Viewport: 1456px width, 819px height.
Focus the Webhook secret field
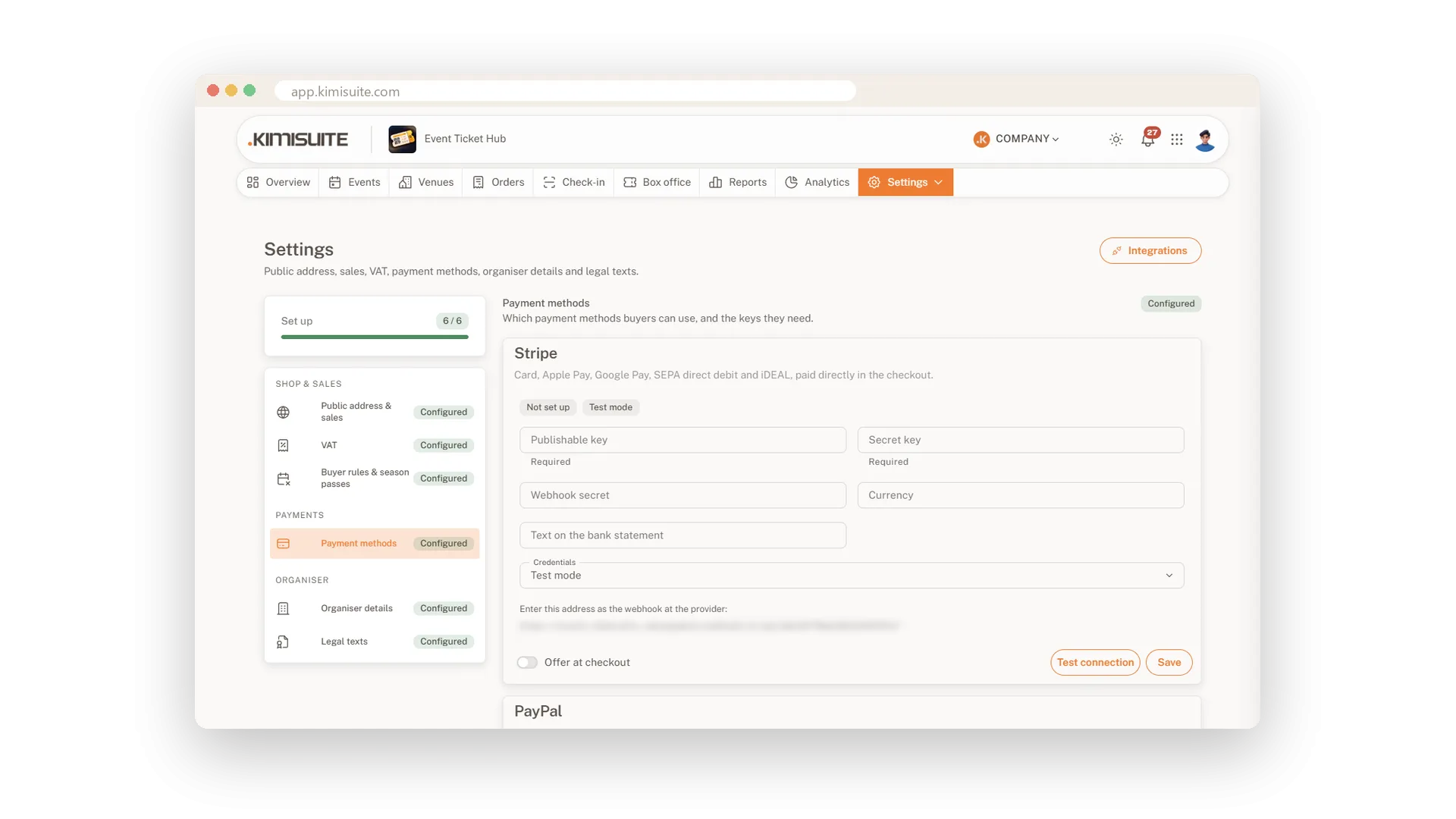(682, 495)
